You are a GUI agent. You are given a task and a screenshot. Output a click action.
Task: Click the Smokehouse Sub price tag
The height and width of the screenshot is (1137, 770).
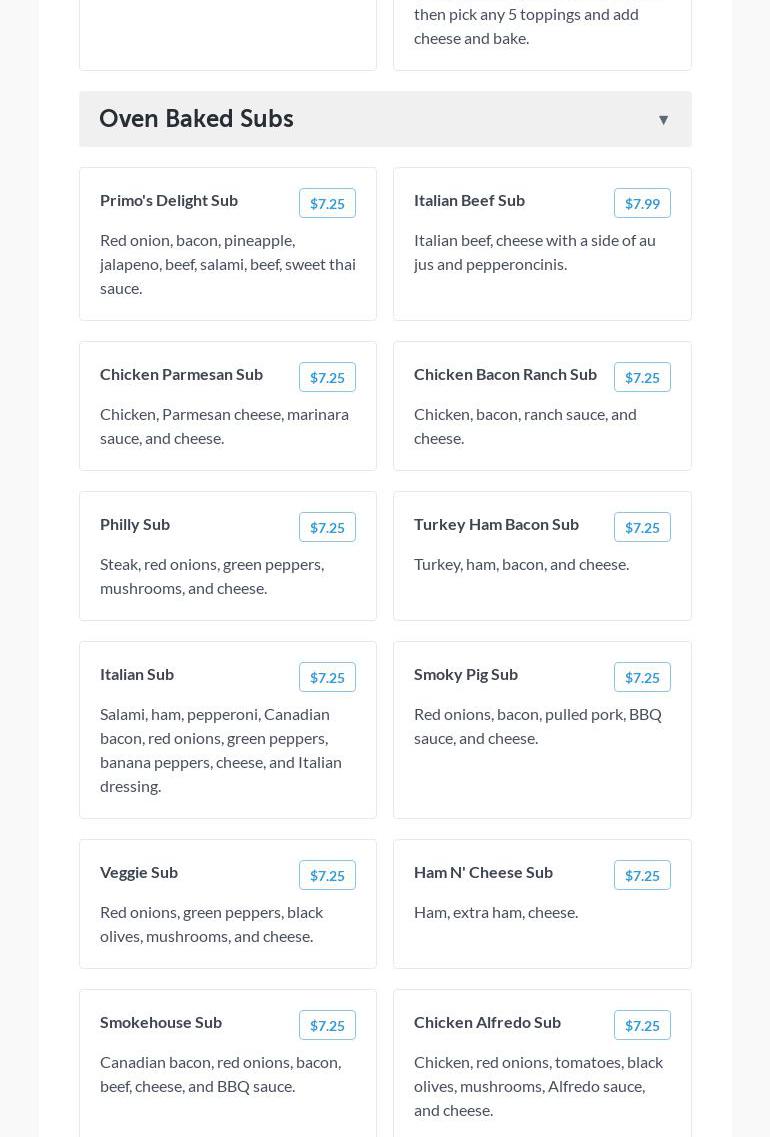[x=327, y=1025]
